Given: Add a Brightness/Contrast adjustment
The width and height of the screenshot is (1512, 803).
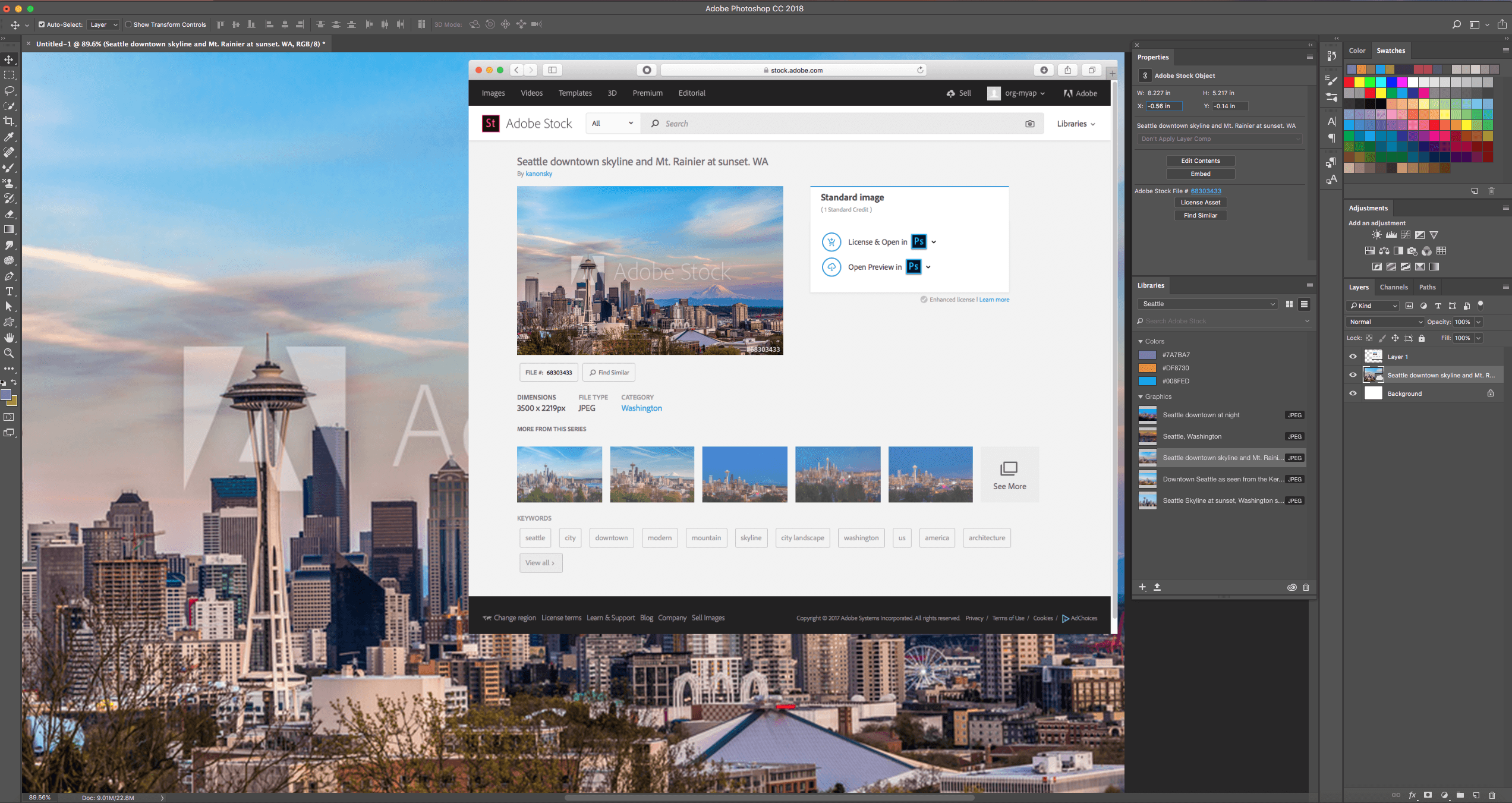Looking at the screenshot, I should pyautogui.click(x=1376, y=235).
